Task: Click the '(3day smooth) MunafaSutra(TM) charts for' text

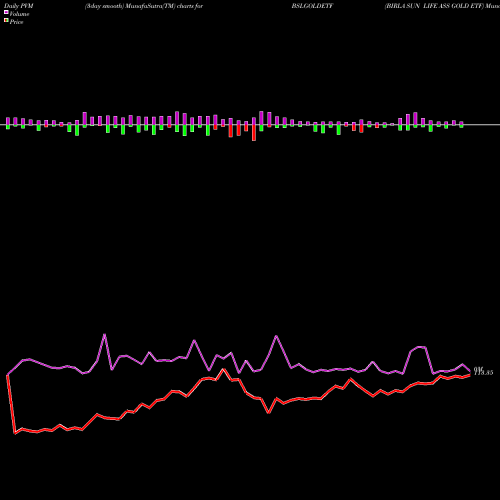Action: point(144,6)
